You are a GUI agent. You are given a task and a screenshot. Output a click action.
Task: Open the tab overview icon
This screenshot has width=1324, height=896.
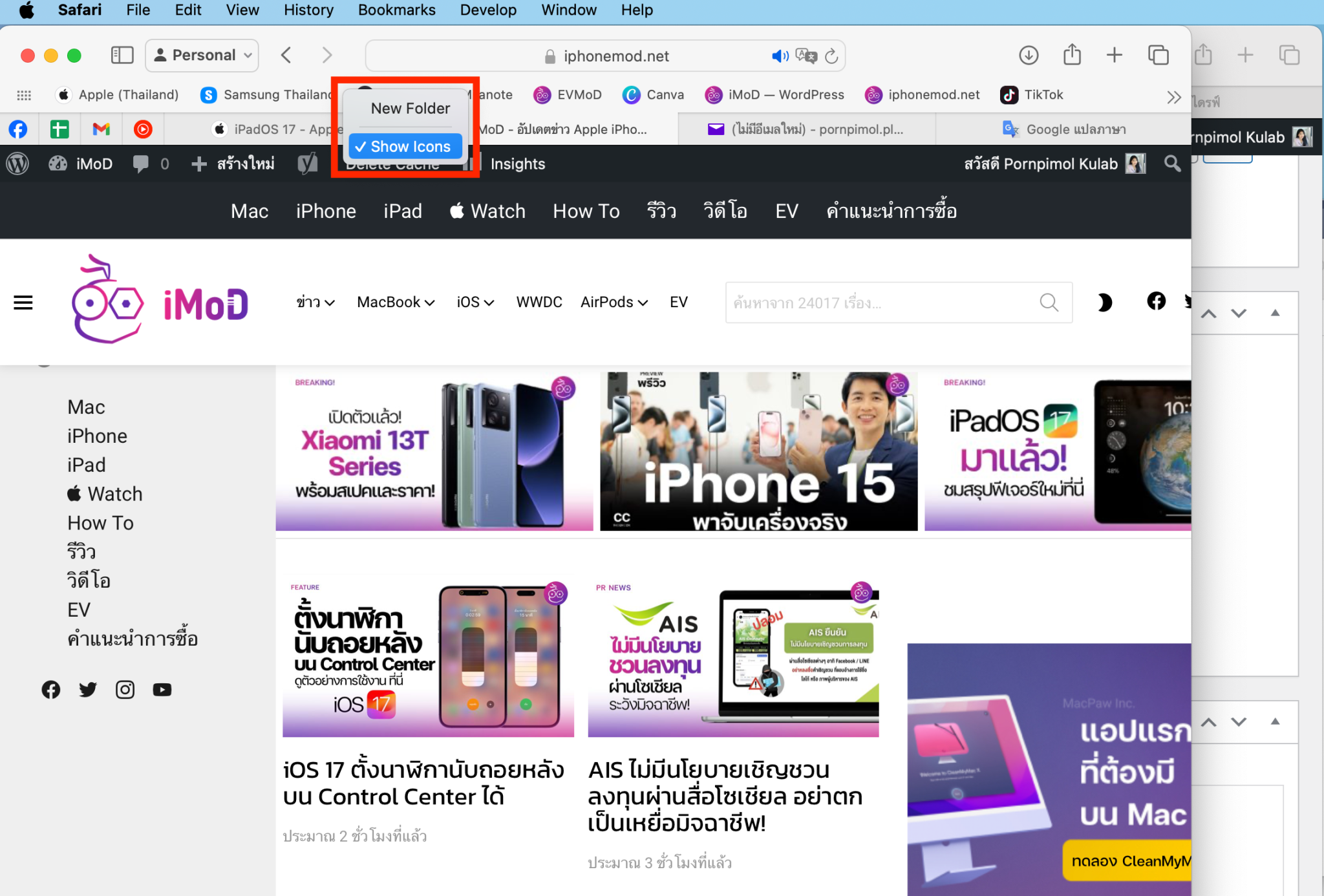1158,56
